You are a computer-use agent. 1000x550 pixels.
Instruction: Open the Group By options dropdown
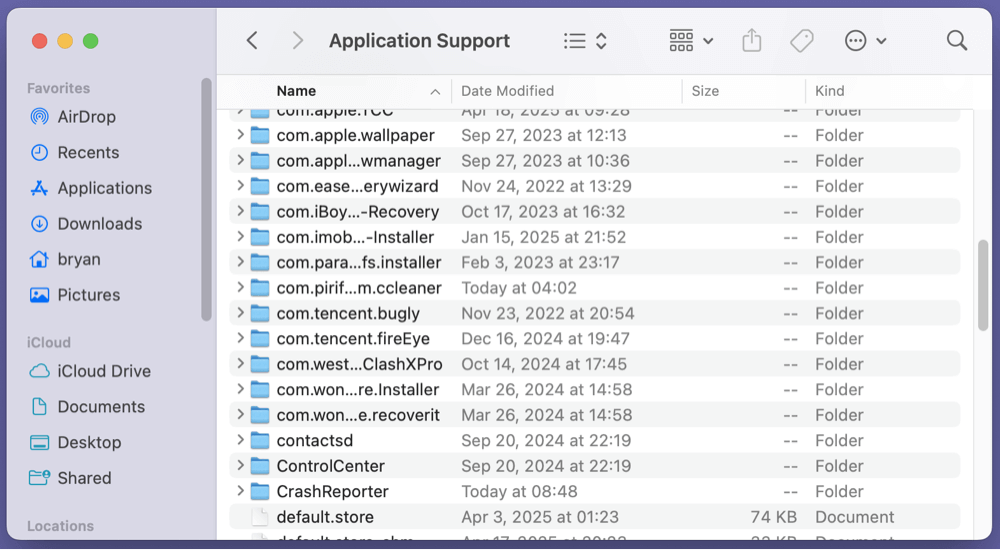(x=691, y=41)
